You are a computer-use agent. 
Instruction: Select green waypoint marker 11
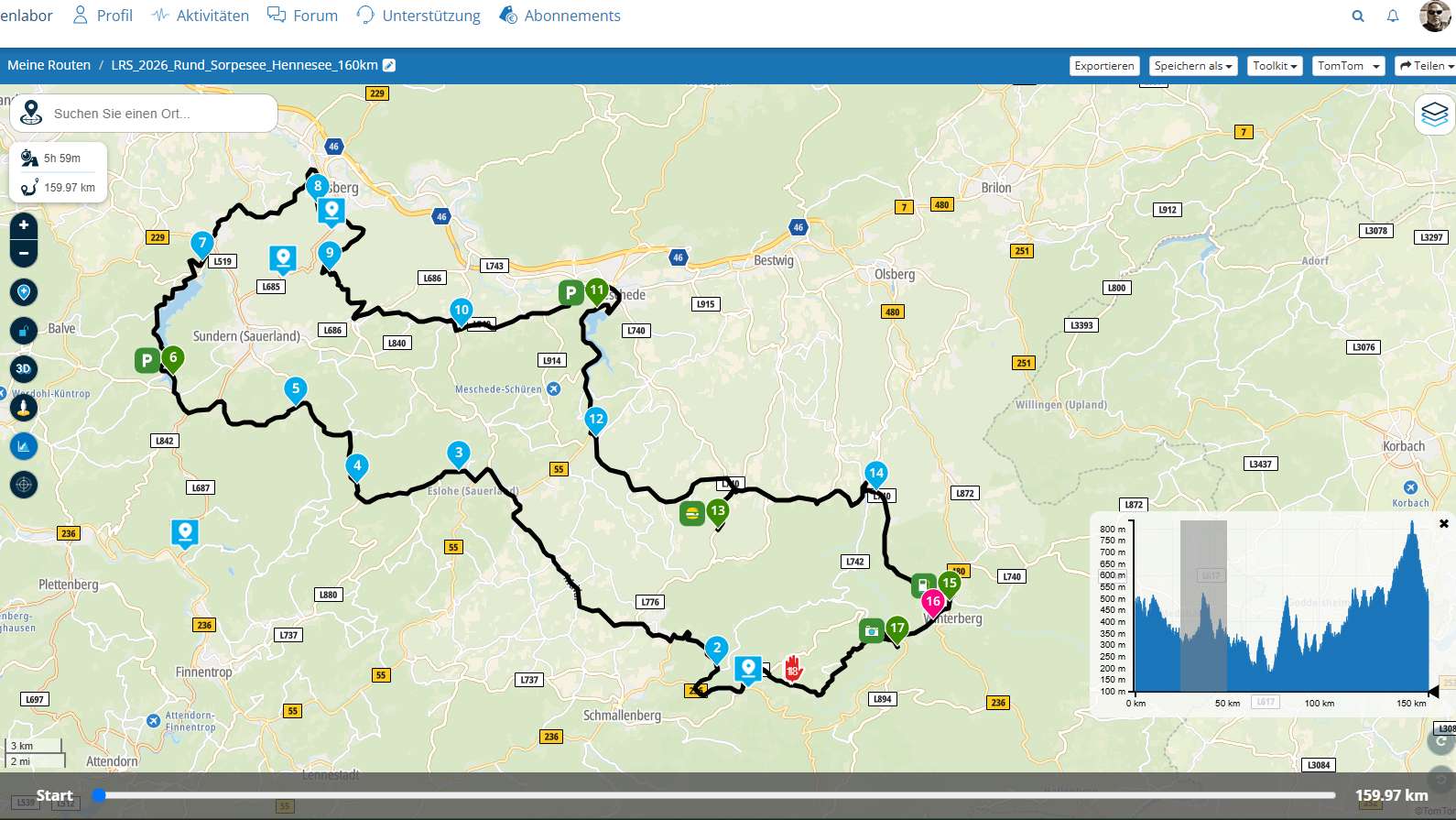click(597, 292)
